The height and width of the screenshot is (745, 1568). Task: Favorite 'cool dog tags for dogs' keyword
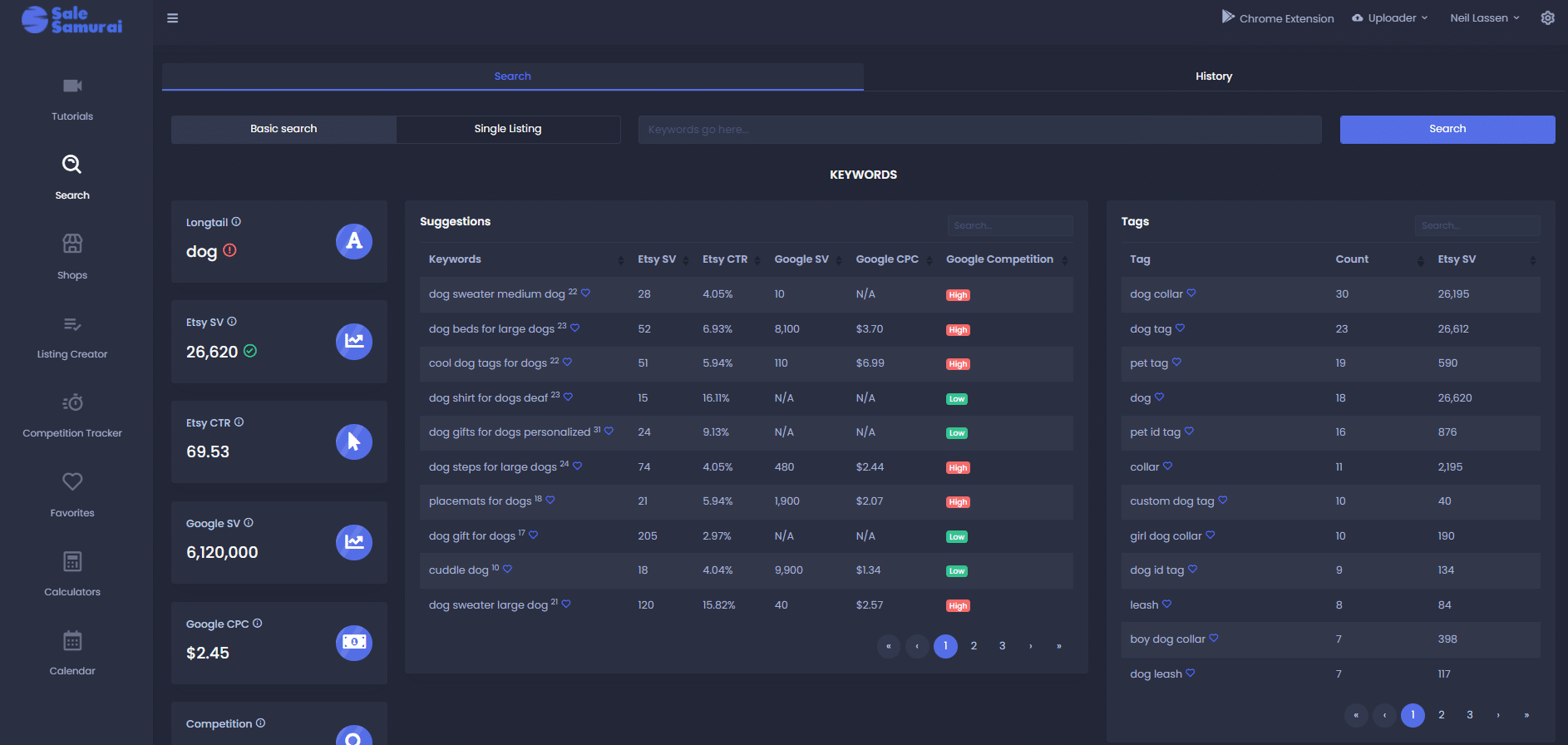click(x=567, y=362)
